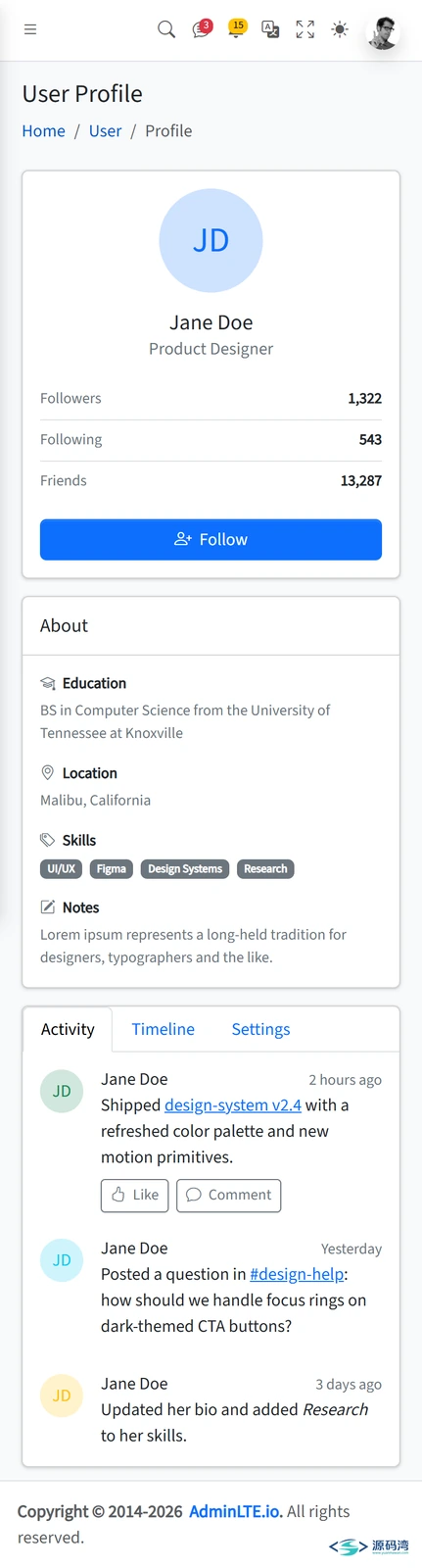Click the Education graduation cap icon
Screen dimensions: 422x1568
point(47,683)
